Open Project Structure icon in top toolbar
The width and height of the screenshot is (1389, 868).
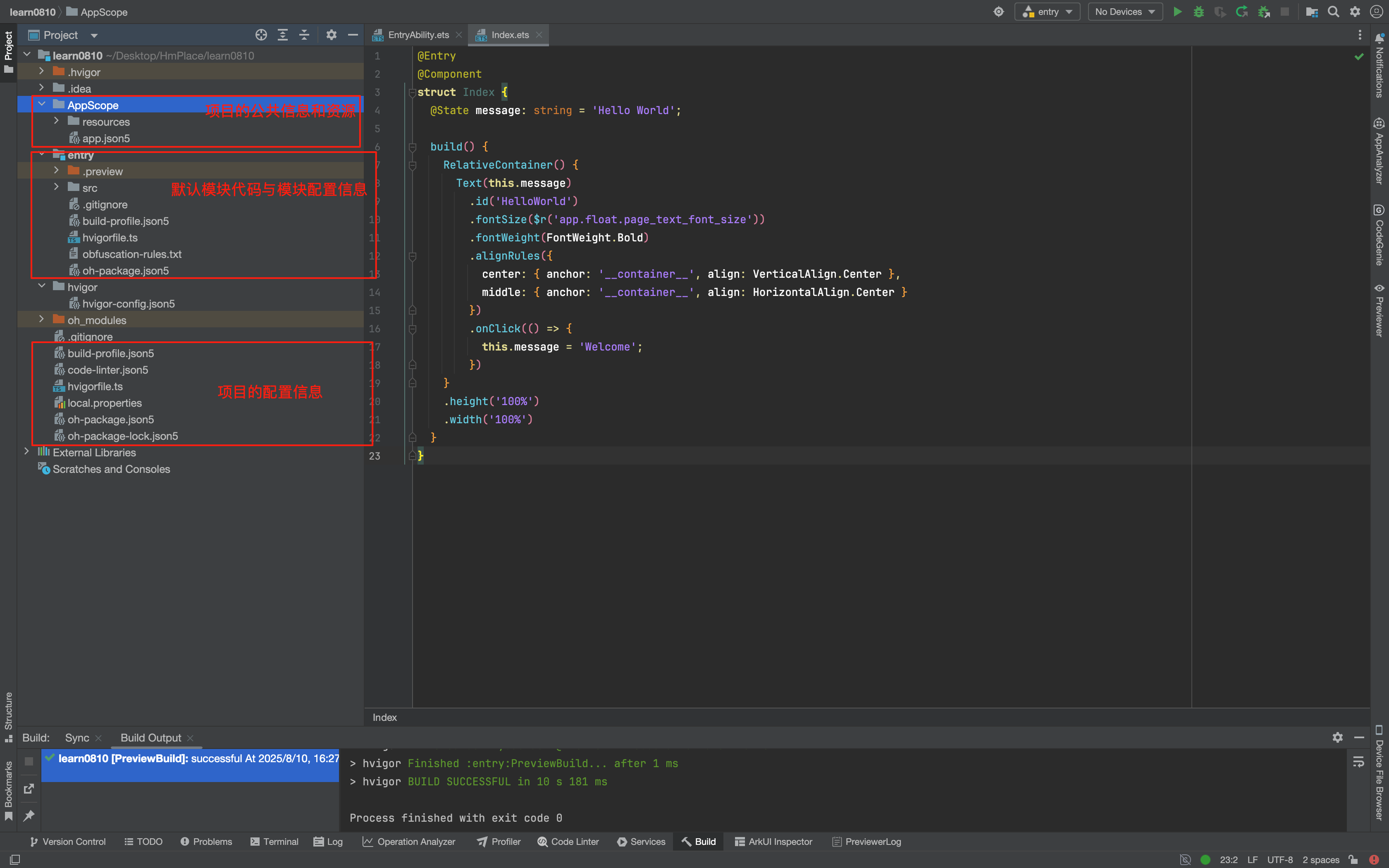coord(1312,12)
